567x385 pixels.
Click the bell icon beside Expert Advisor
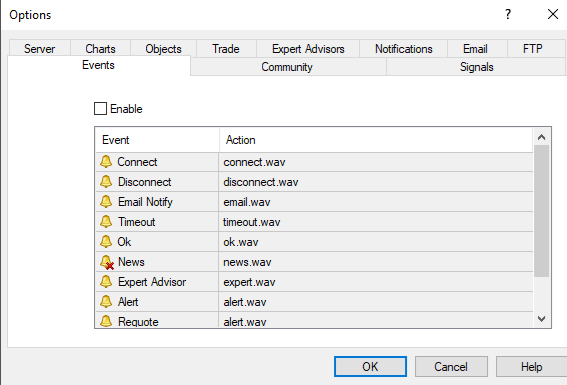tap(106, 282)
